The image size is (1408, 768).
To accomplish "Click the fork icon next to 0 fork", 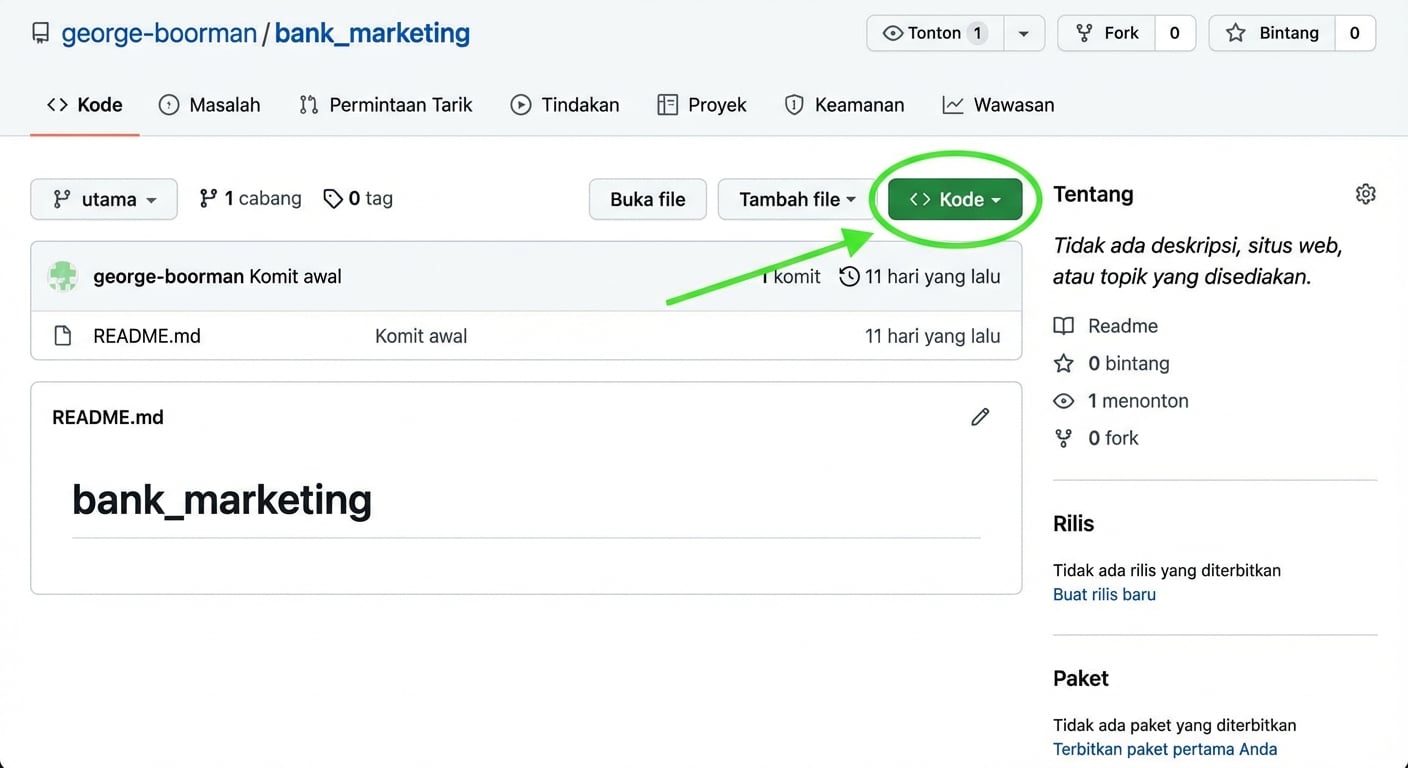I will [1064, 438].
